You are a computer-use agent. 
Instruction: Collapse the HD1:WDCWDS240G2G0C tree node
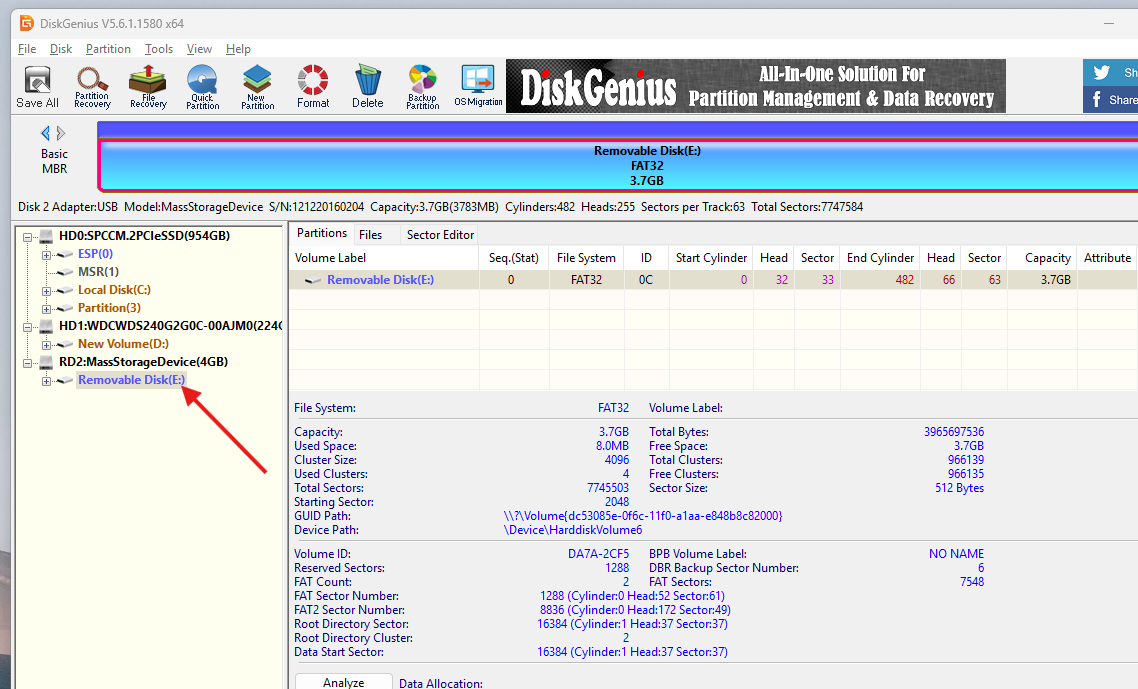coord(28,327)
